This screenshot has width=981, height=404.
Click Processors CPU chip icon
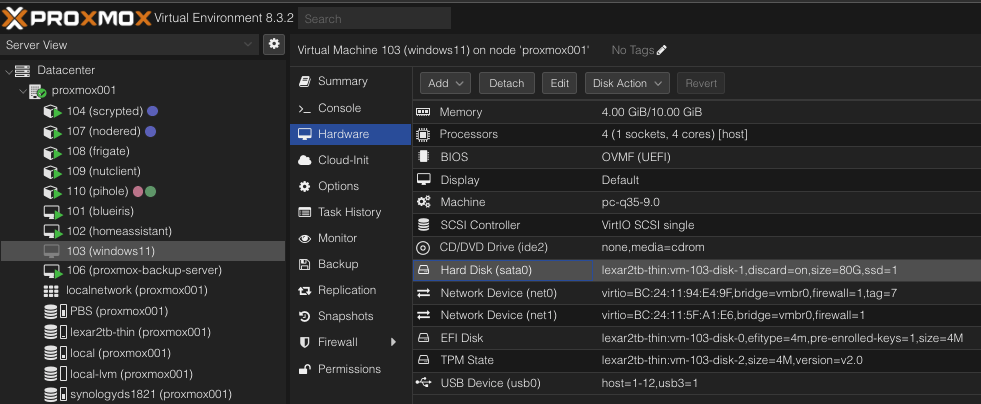[424, 134]
